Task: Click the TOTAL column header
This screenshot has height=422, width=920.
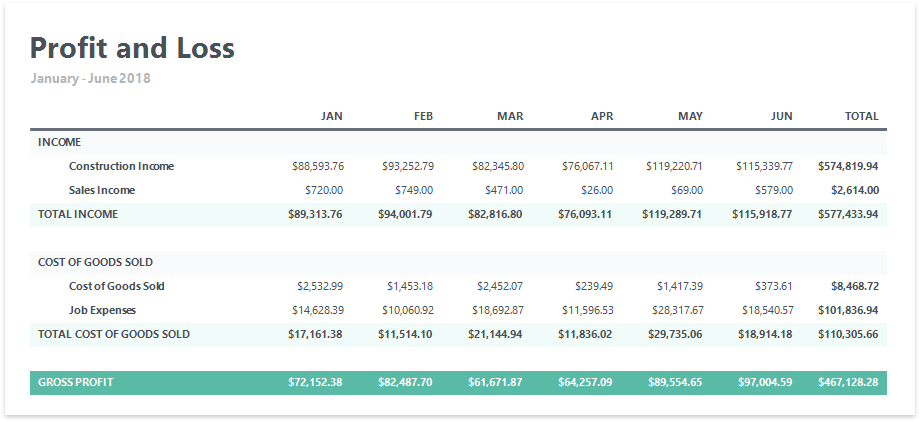Action: tap(861, 117)
